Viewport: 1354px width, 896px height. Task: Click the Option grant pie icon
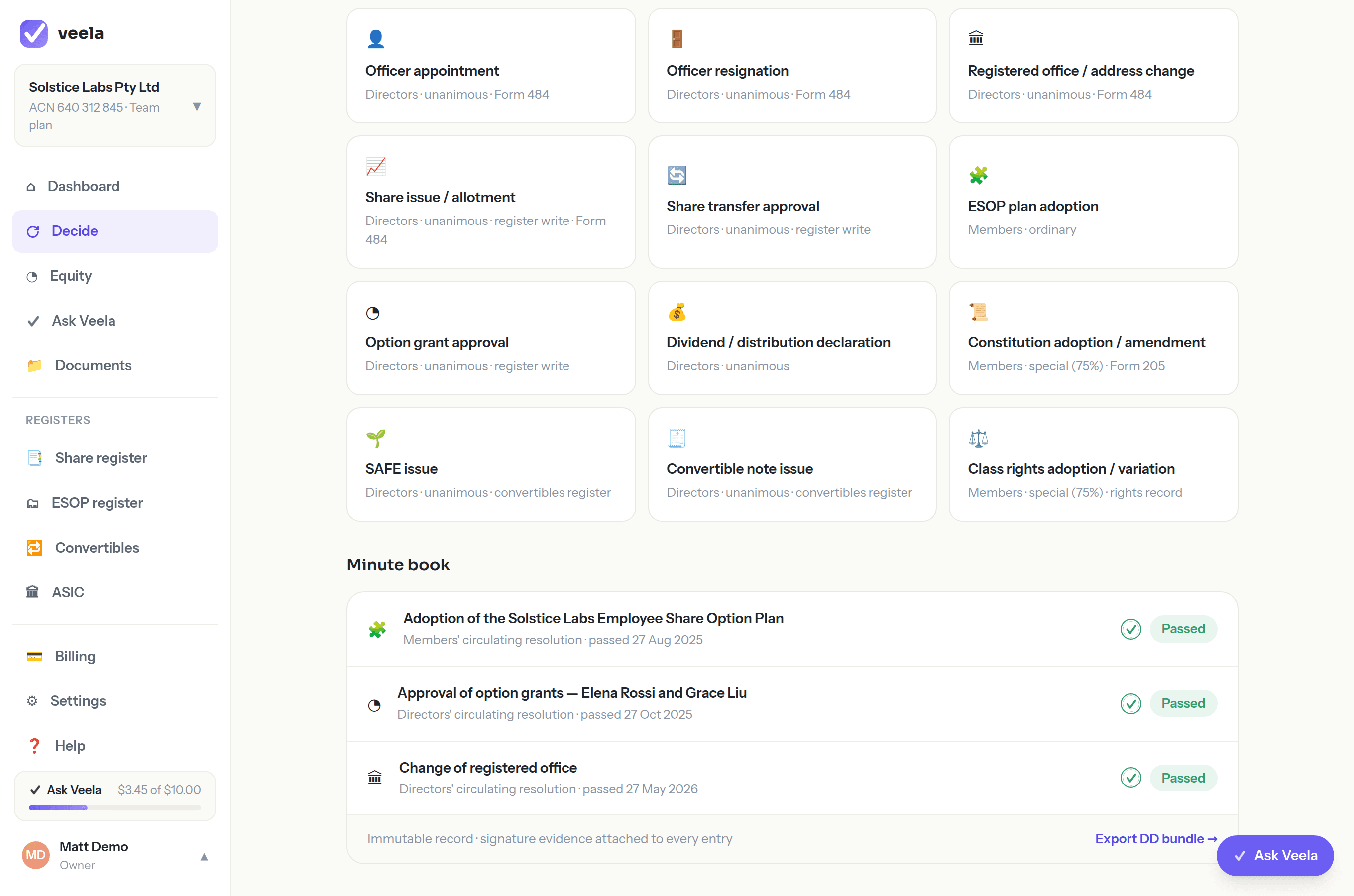[x=373, y=313]
